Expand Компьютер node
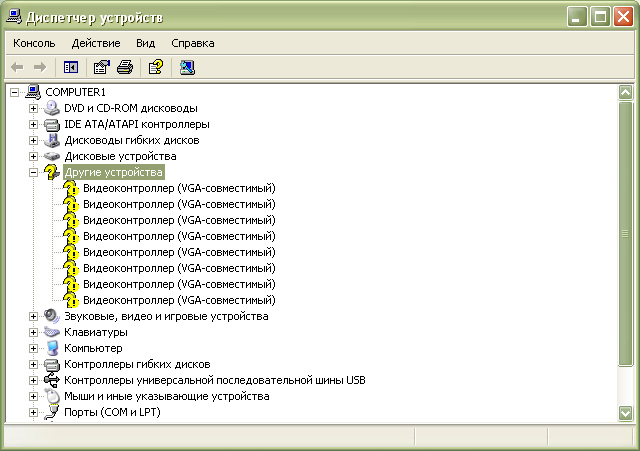 point(33,348)
